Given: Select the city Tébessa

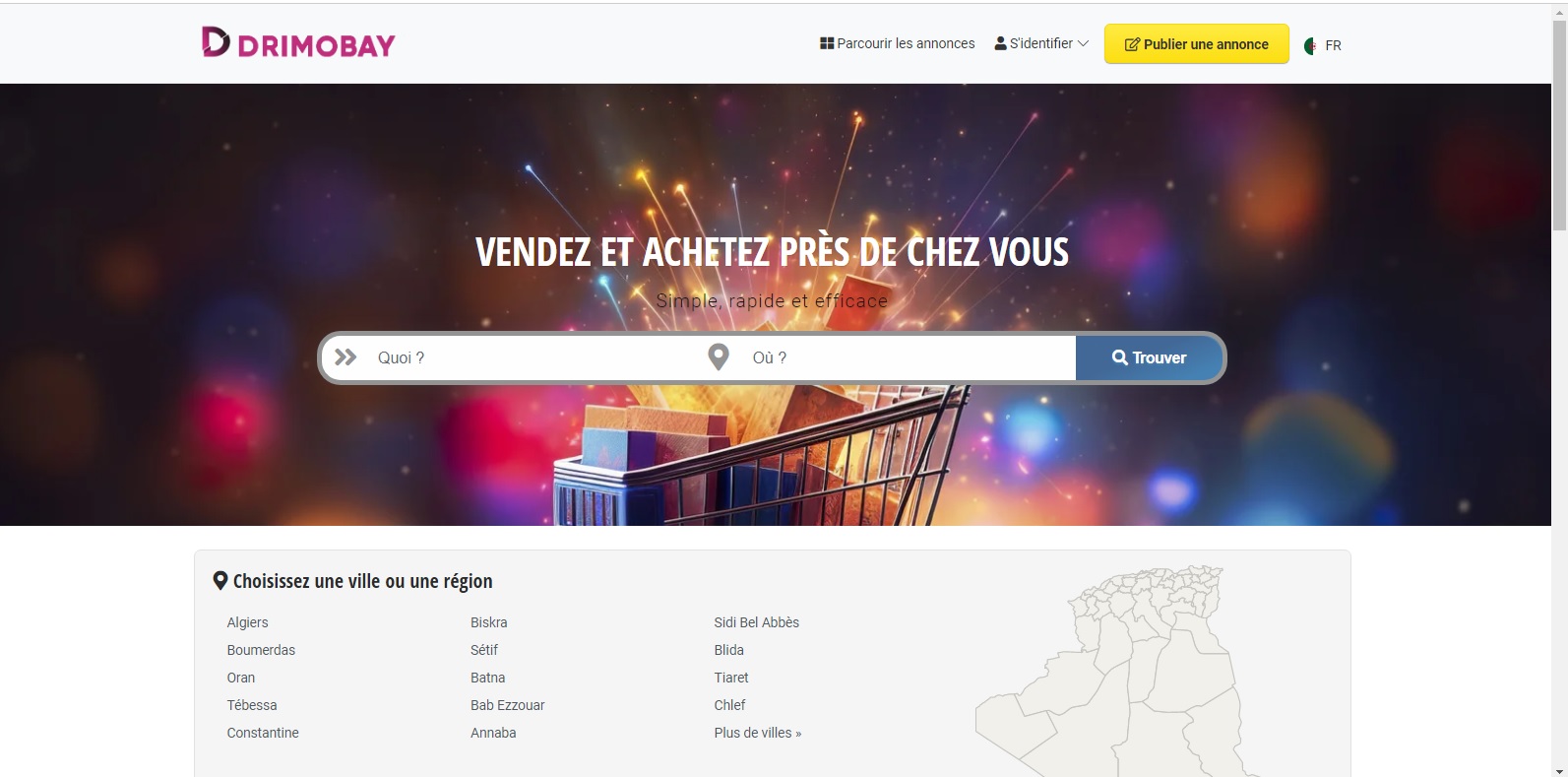Looking at the screenshot, I should [252, 705].
